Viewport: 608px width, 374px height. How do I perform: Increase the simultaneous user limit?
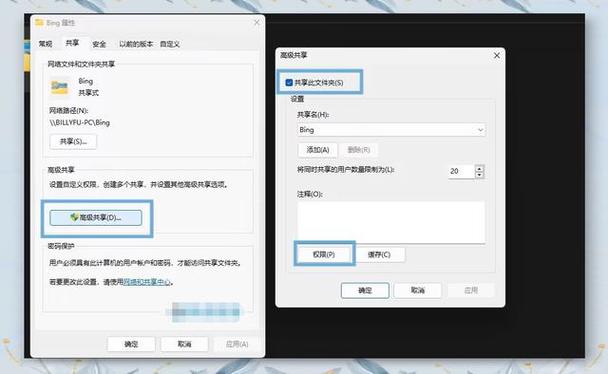pyautogui.click(x=480, y=168)
